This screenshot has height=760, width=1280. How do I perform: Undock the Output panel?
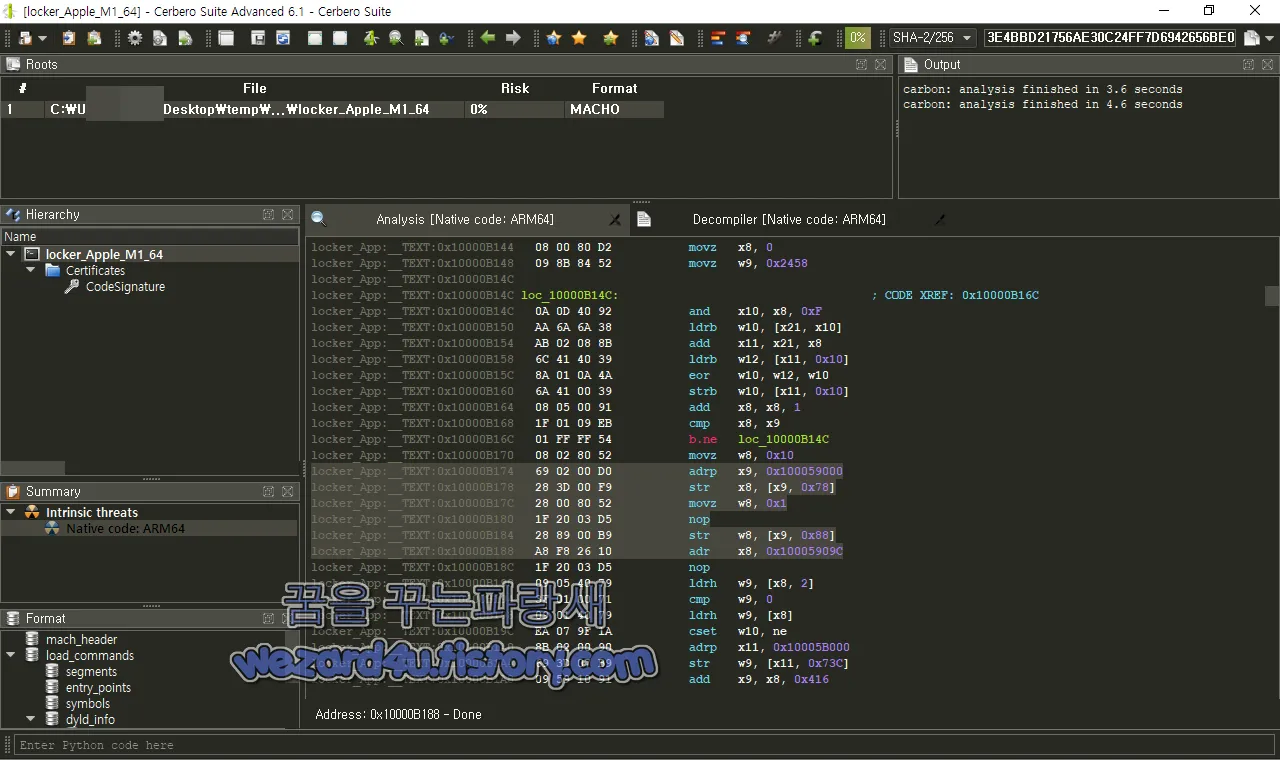pos(1248,64)
